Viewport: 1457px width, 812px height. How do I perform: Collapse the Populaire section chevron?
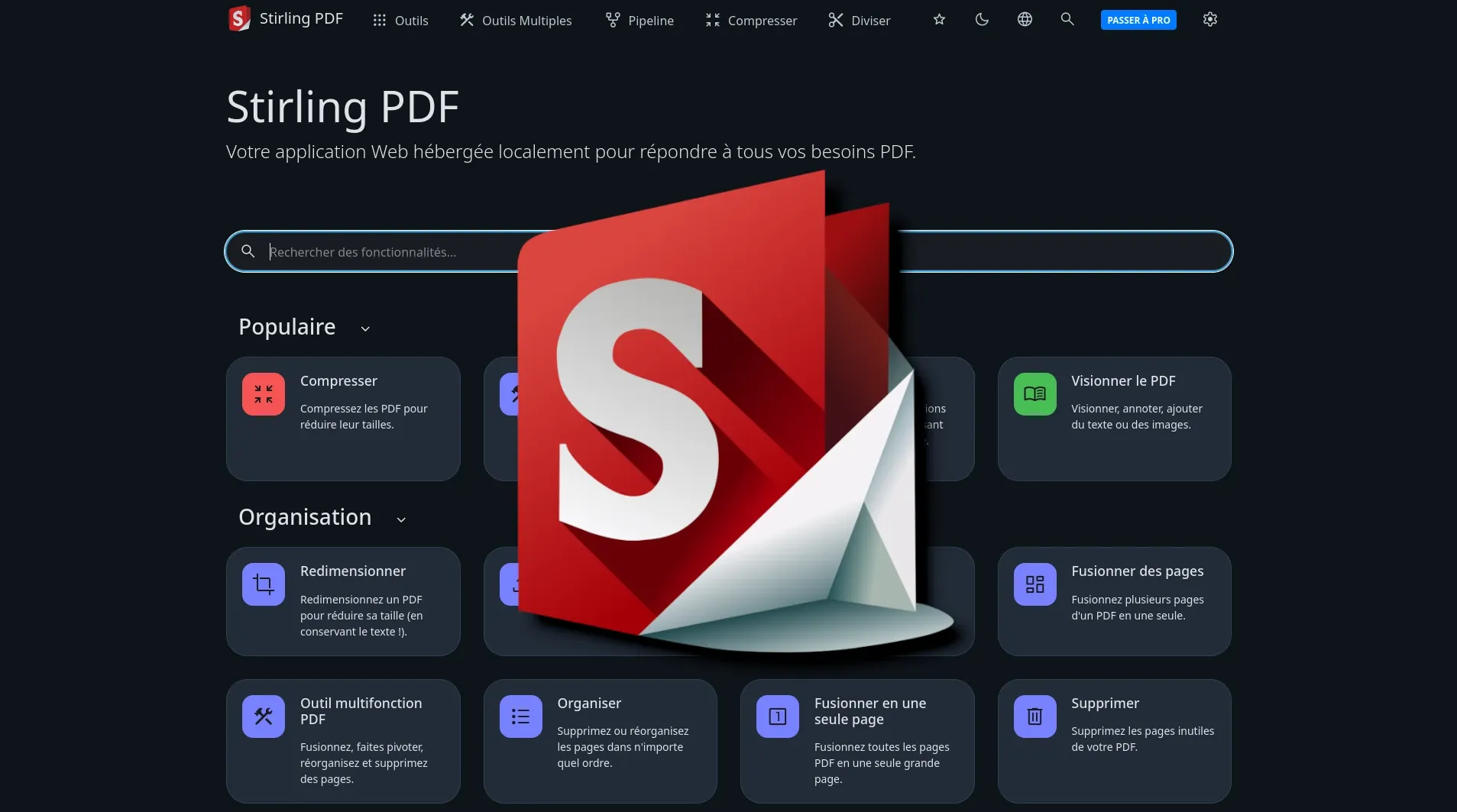pyautogui.click(x=364, y=328)
